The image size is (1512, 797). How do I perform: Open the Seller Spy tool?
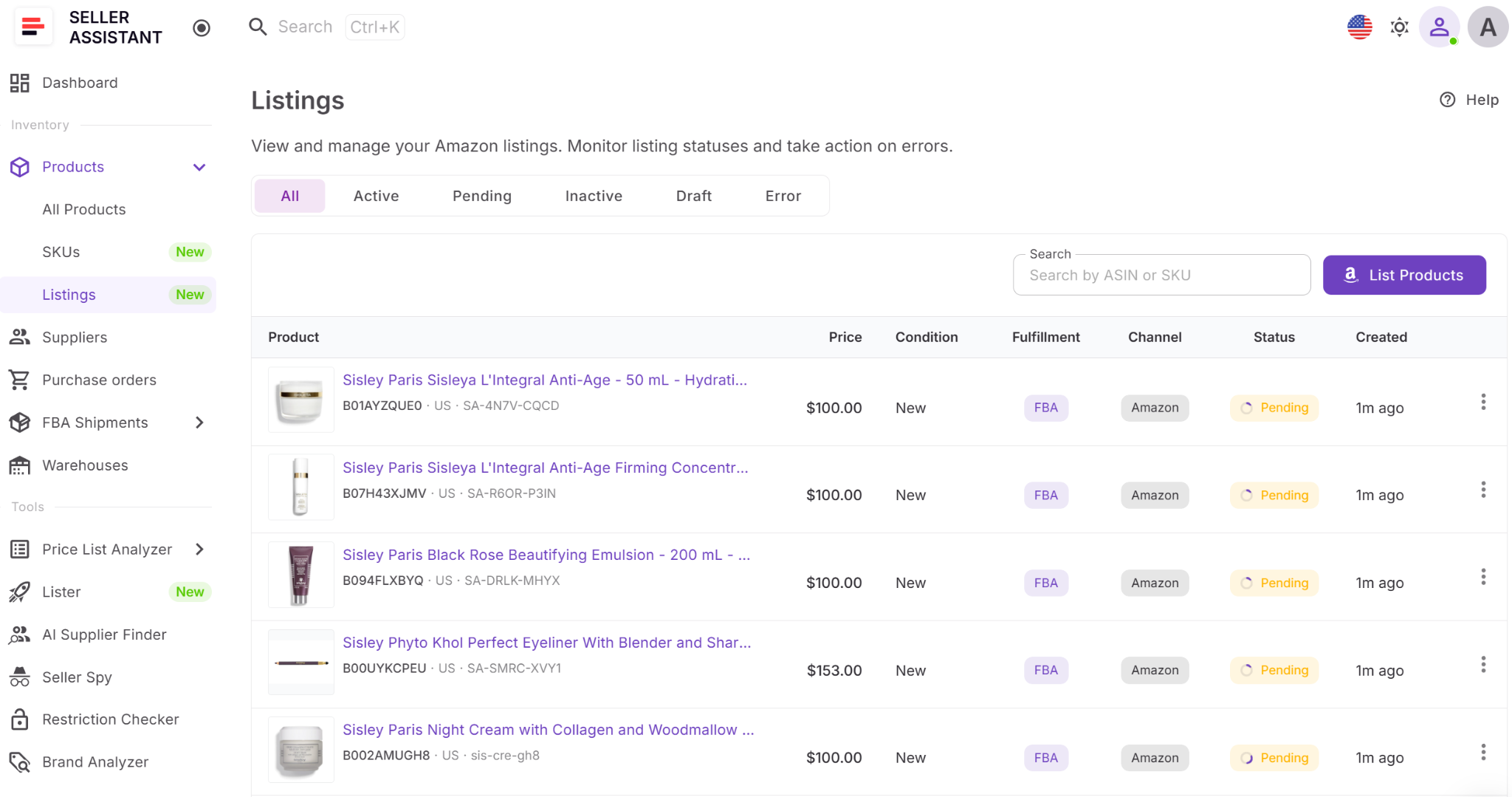(77, 677)
